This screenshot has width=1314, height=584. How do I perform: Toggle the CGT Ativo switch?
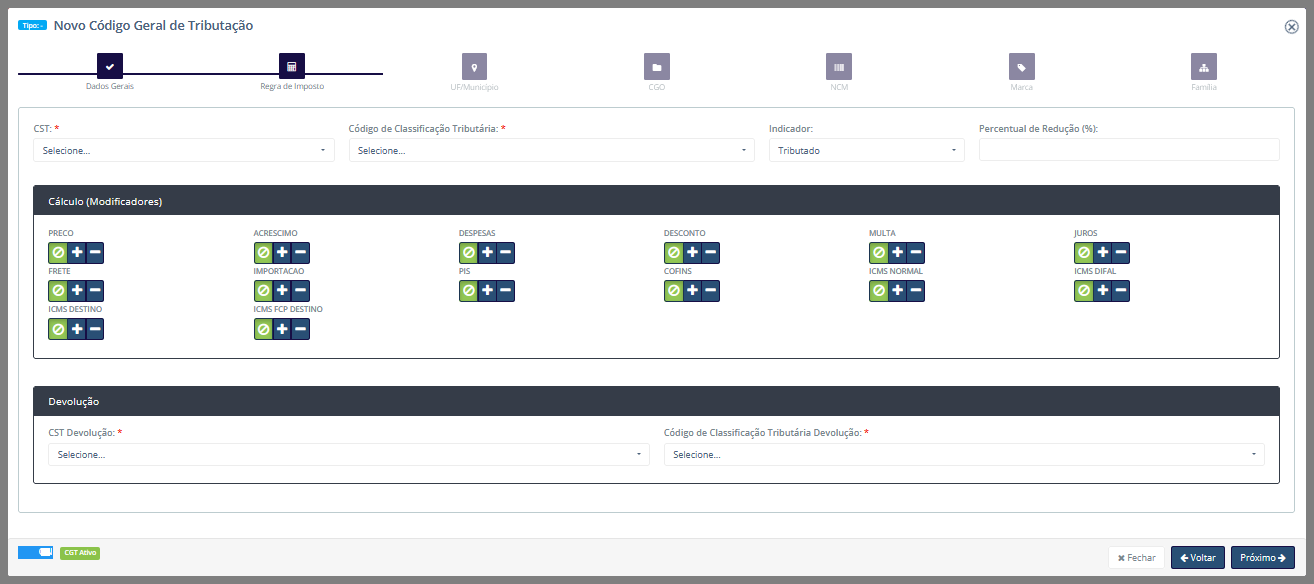(x=36, y=552)
